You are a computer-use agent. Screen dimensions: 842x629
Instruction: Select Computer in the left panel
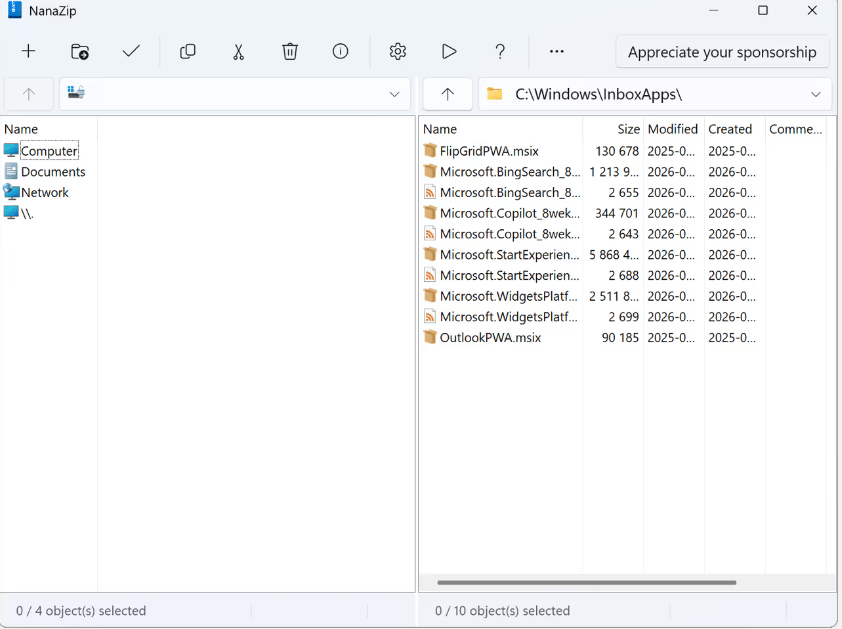pos(49,151)
